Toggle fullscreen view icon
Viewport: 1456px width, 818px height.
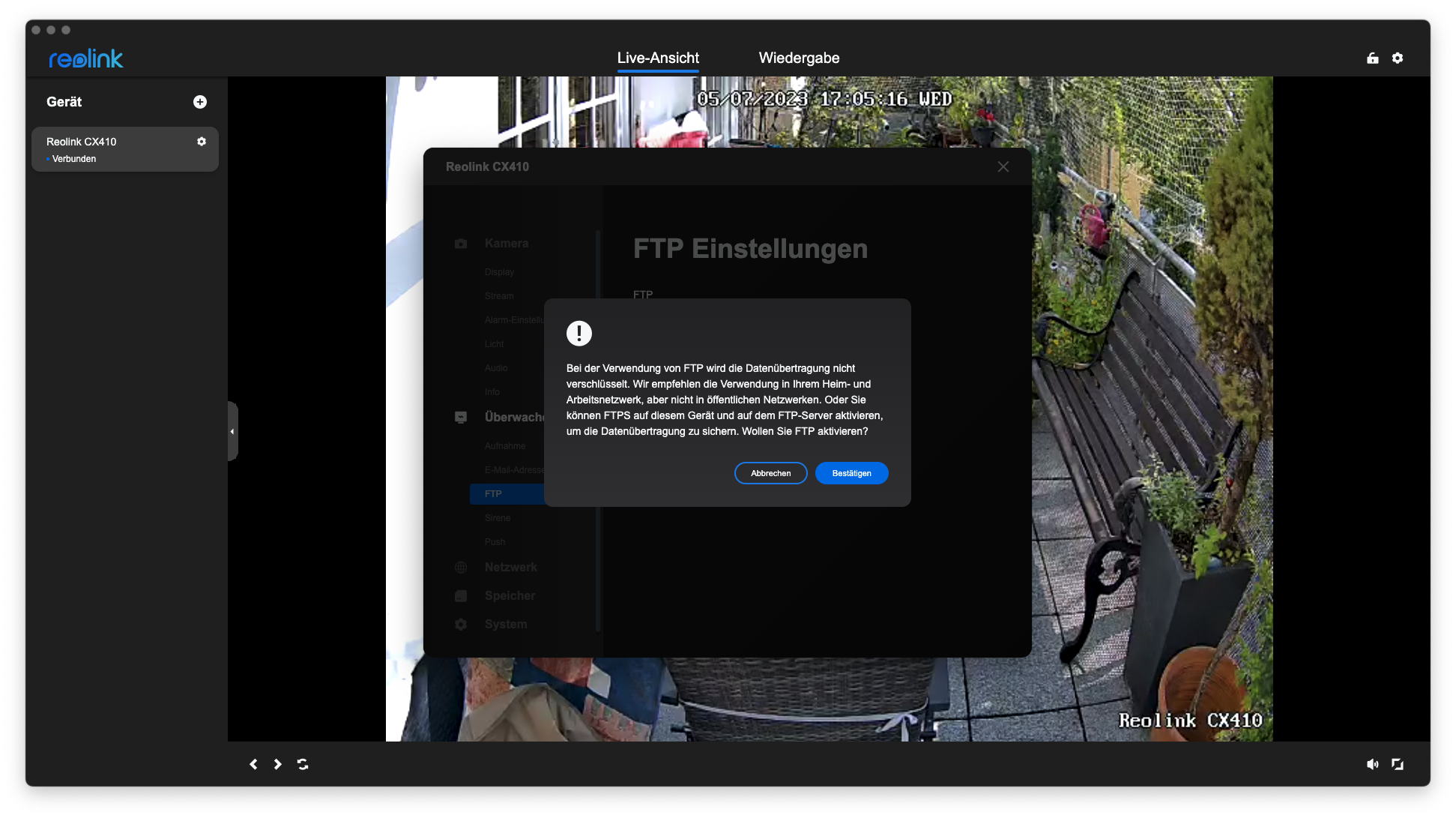click(1398, 764)
